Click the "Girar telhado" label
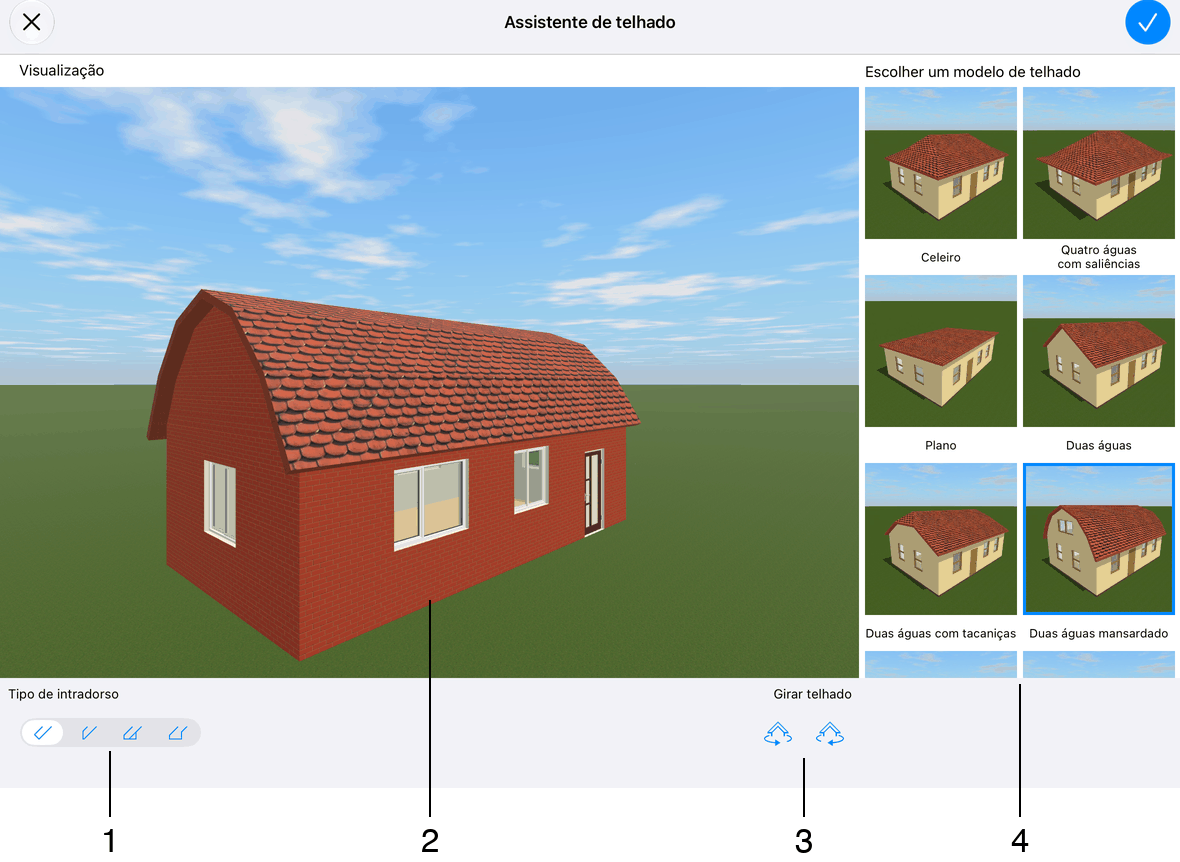Screen dimensions: 1180x862 pos(813,694)
